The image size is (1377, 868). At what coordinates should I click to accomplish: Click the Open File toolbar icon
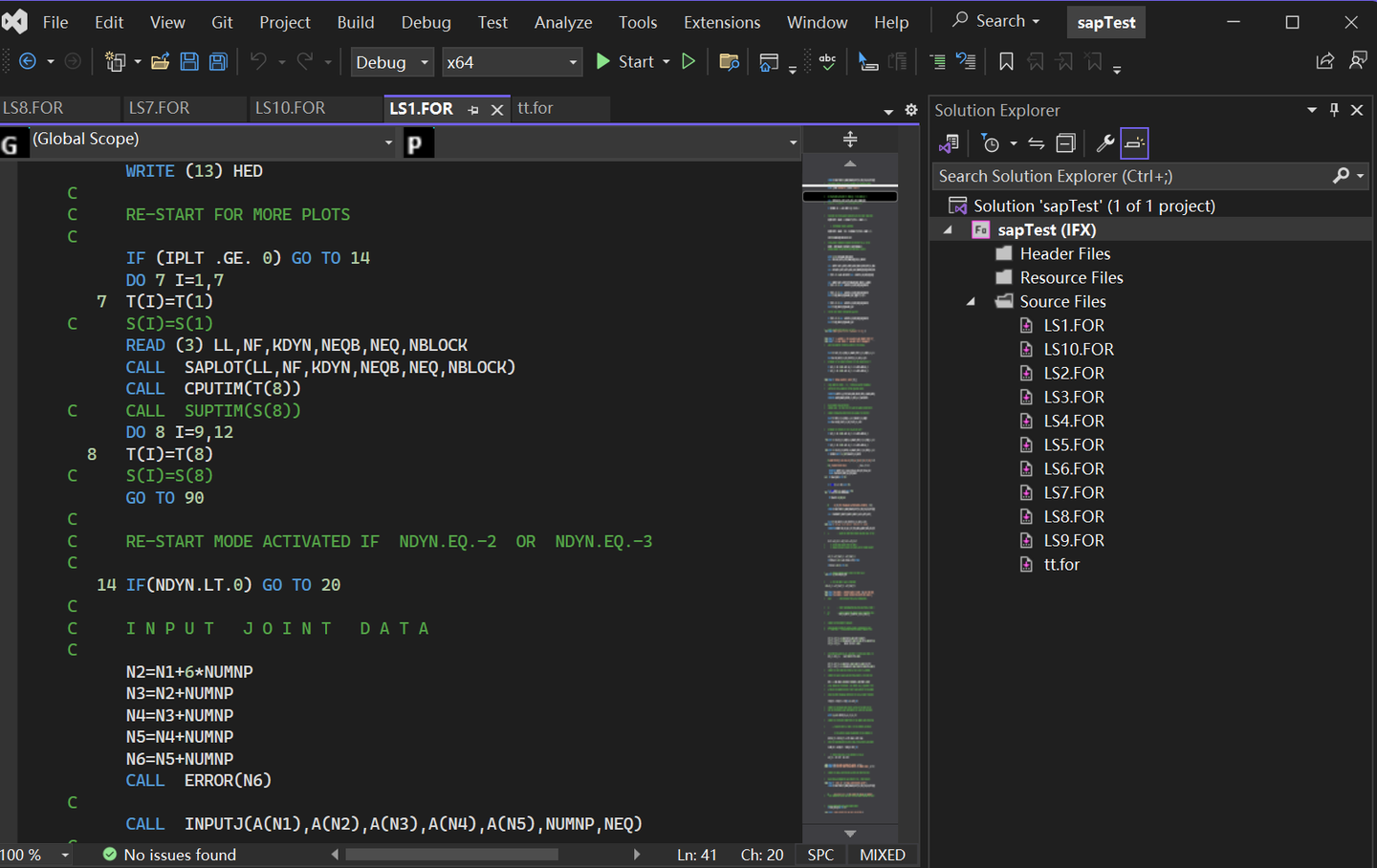161,62
